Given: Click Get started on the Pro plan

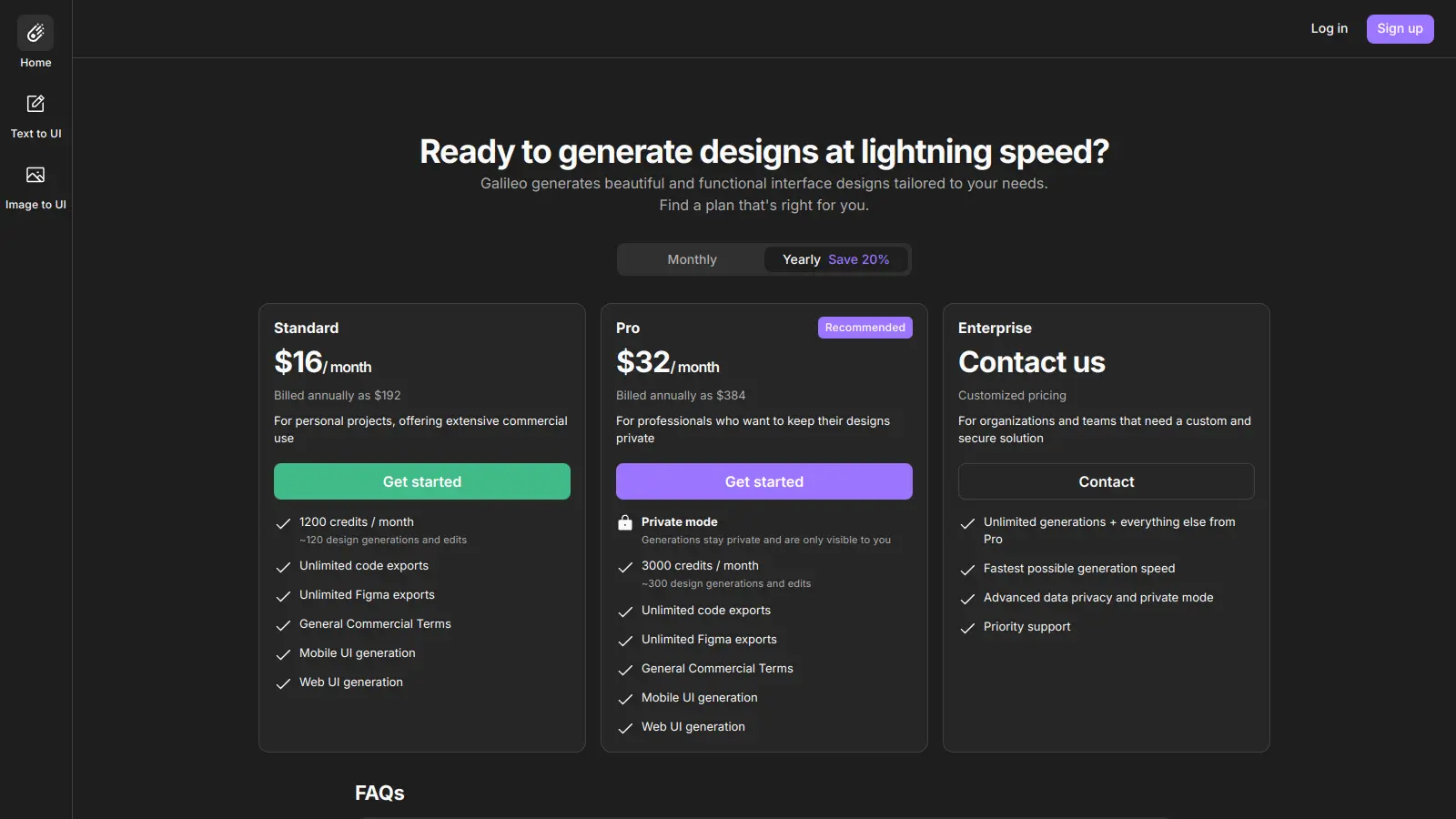Looking at the screenshot, I should tap(763, 481).
